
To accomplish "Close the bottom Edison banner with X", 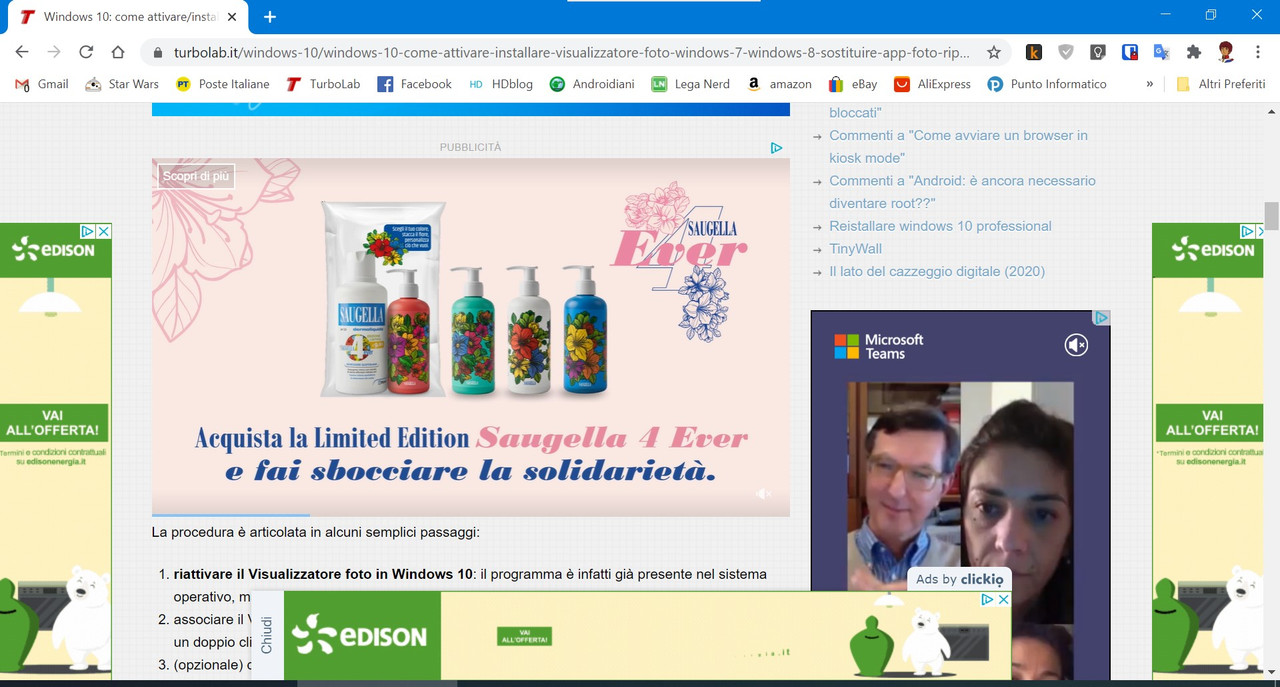I will click(x=1004, y=599).
